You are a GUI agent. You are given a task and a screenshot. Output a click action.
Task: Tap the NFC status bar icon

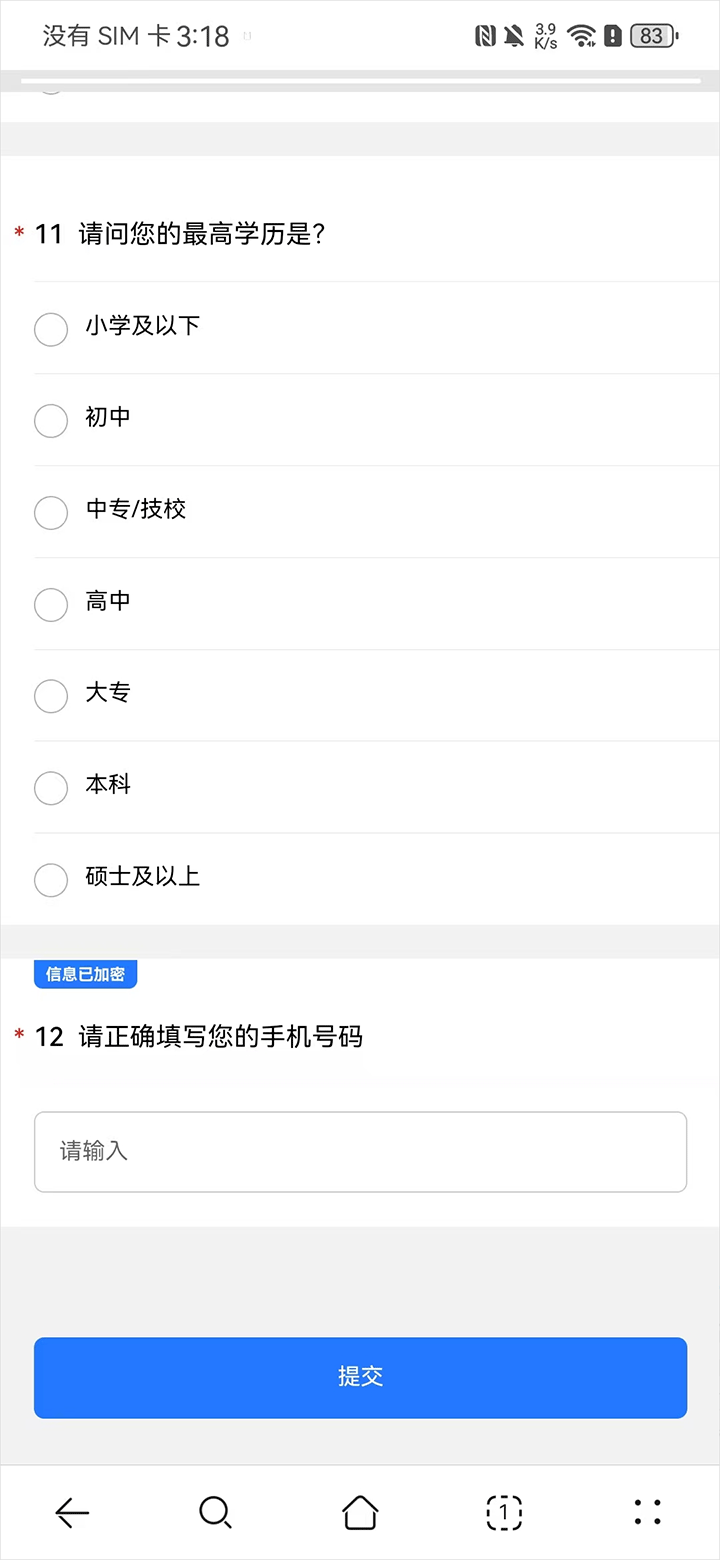pyautogui.click(x=485, y=36)
